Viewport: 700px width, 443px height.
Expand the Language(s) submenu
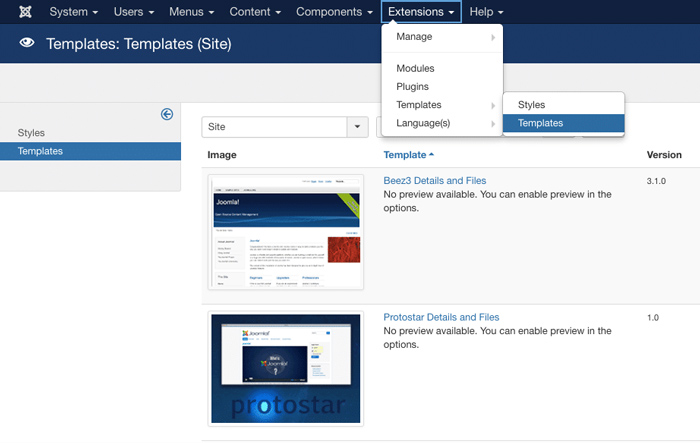(x=442, y=123)
